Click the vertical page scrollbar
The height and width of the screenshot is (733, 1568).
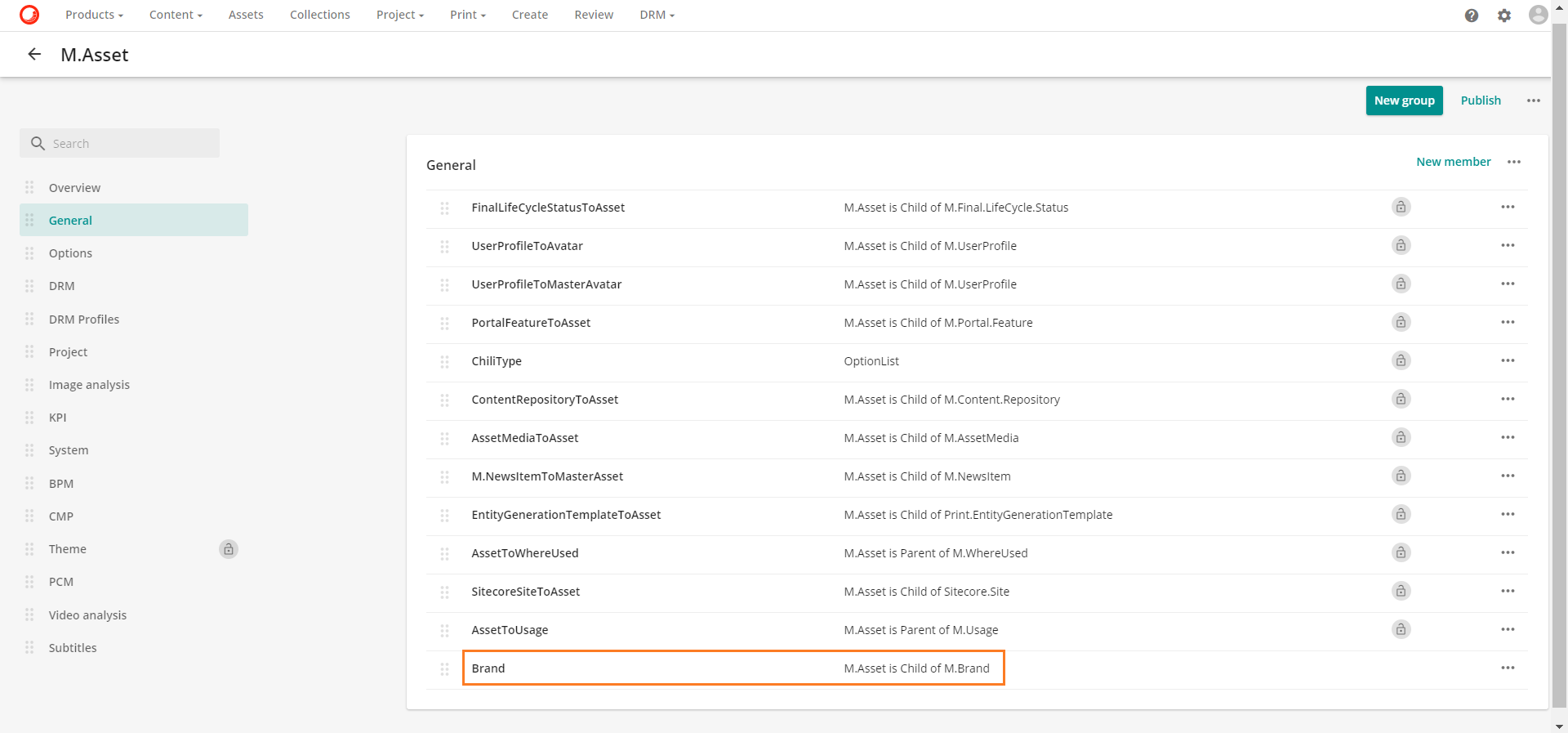pyautogui.click(x=1559, y=368)
